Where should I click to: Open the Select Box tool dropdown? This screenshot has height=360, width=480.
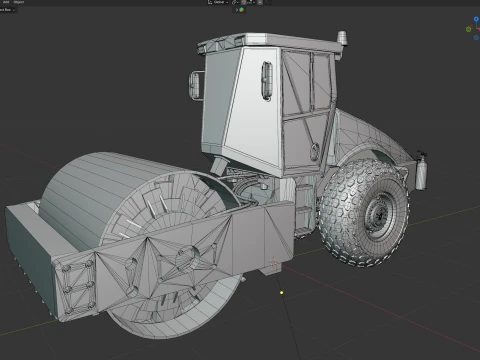[x=7, y=10]
